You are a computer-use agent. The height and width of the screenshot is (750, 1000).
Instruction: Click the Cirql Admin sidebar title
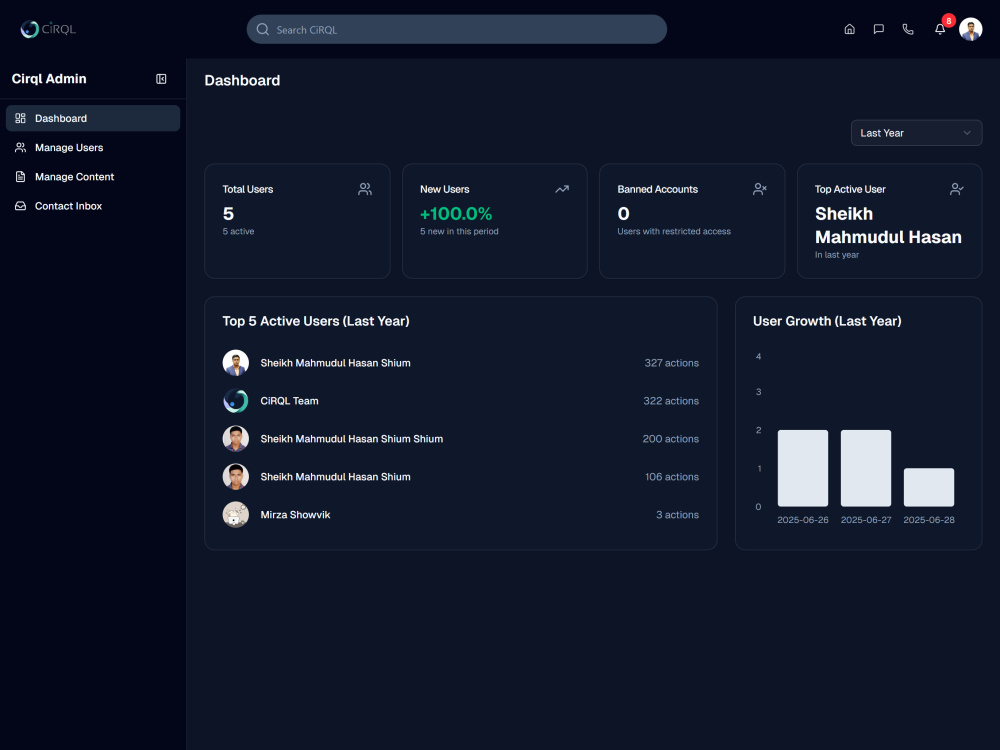click(49, 78)
